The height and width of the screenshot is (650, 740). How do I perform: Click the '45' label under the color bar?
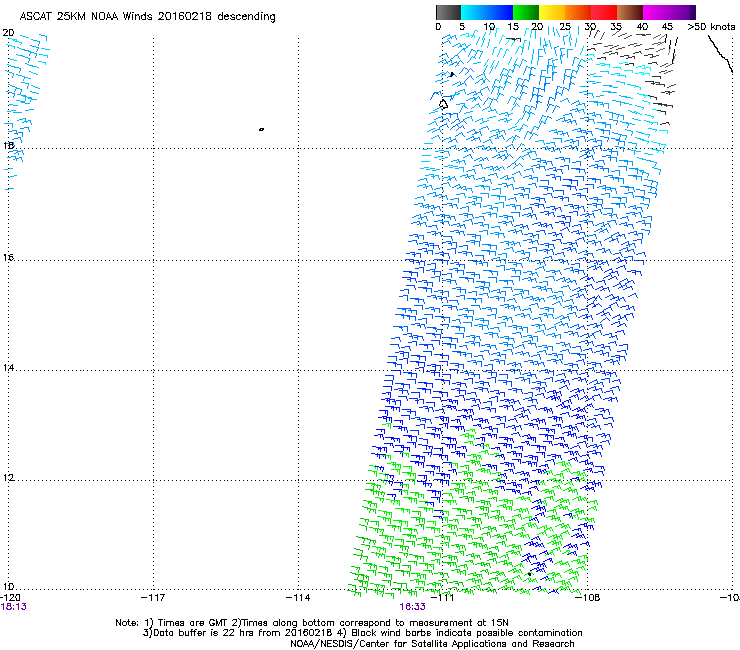(x=667, y=27)
